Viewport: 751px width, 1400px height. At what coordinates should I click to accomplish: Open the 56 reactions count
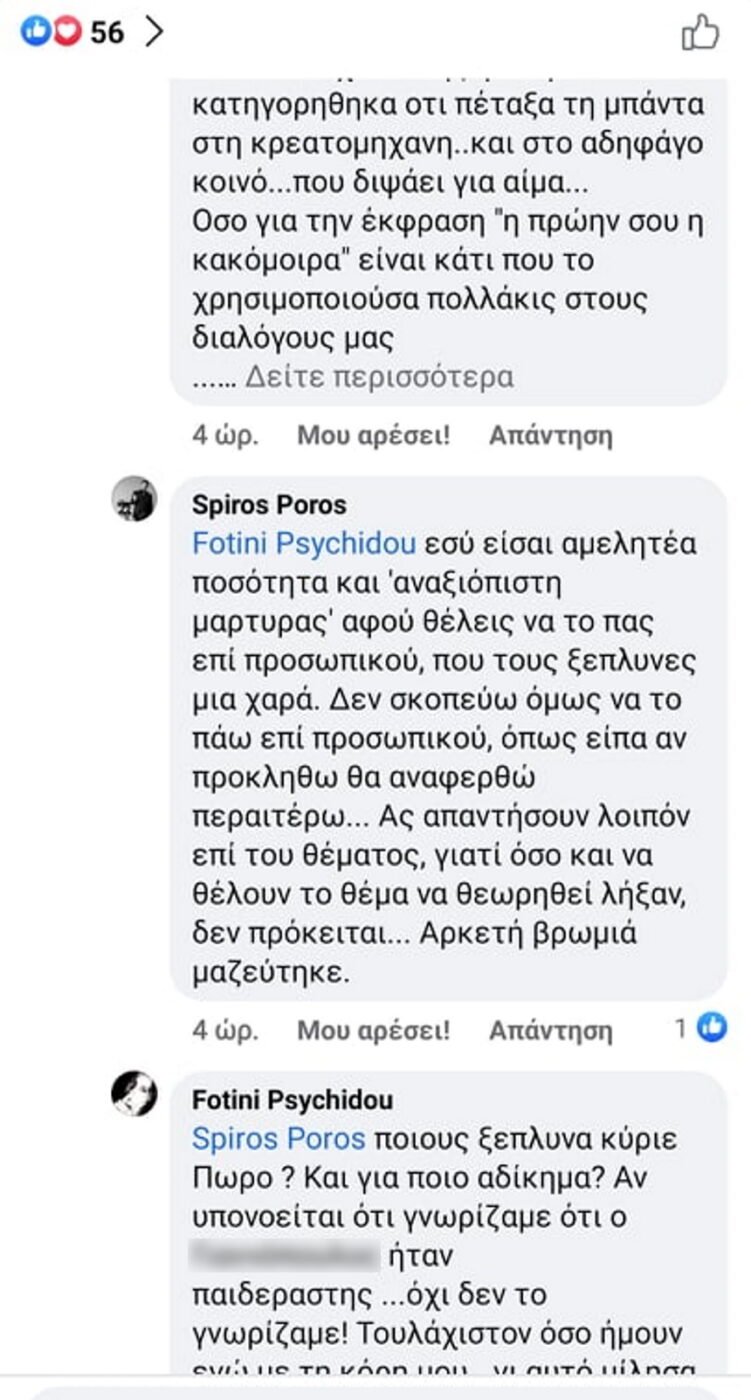pos(107,33)
